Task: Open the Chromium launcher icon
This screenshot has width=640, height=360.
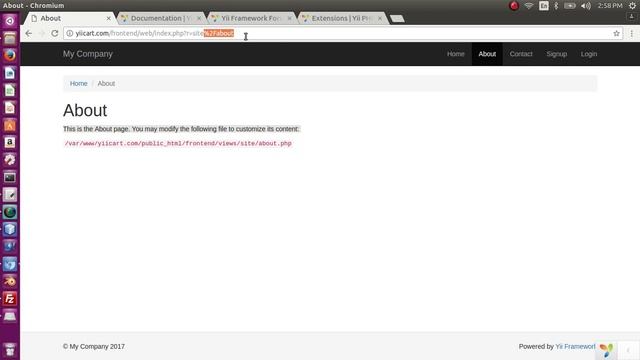Action: click(10, 264)
